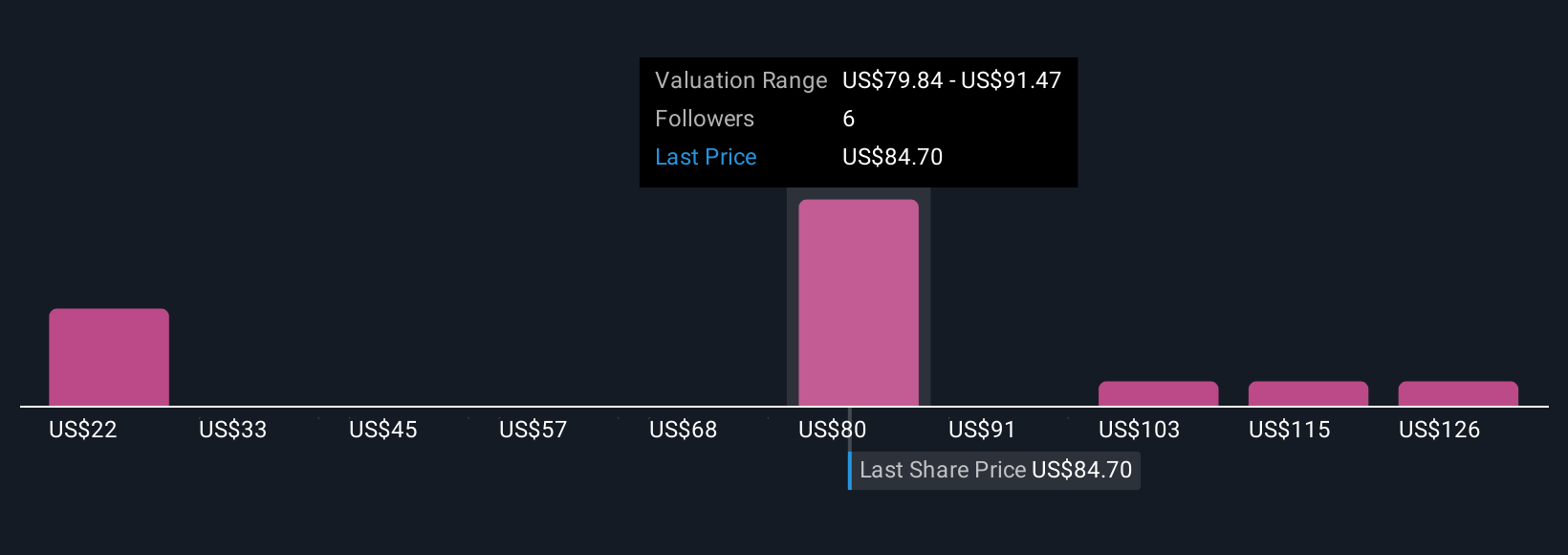1568x555 pixels.
Task: Click the US$91 axis label
Action: (x=982, y=430)
